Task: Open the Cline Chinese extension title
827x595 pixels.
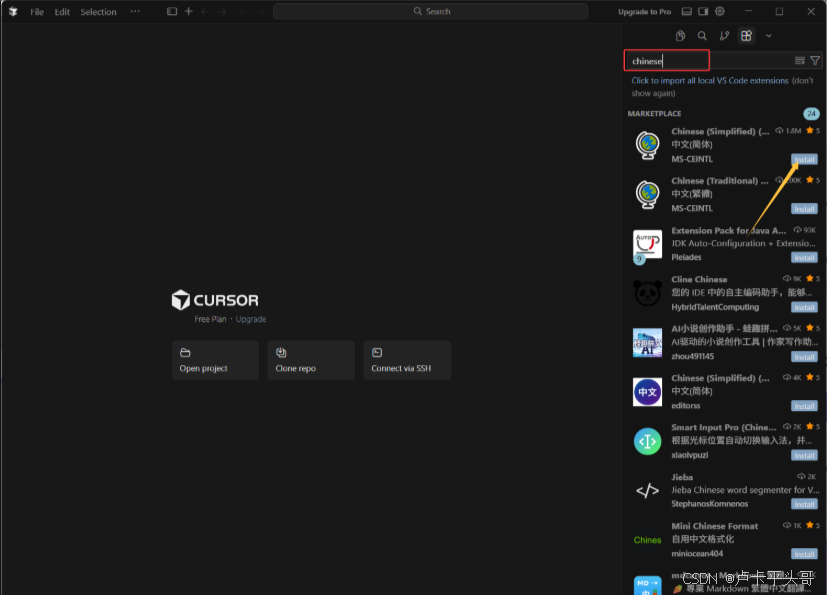Action: coord(699,280)
